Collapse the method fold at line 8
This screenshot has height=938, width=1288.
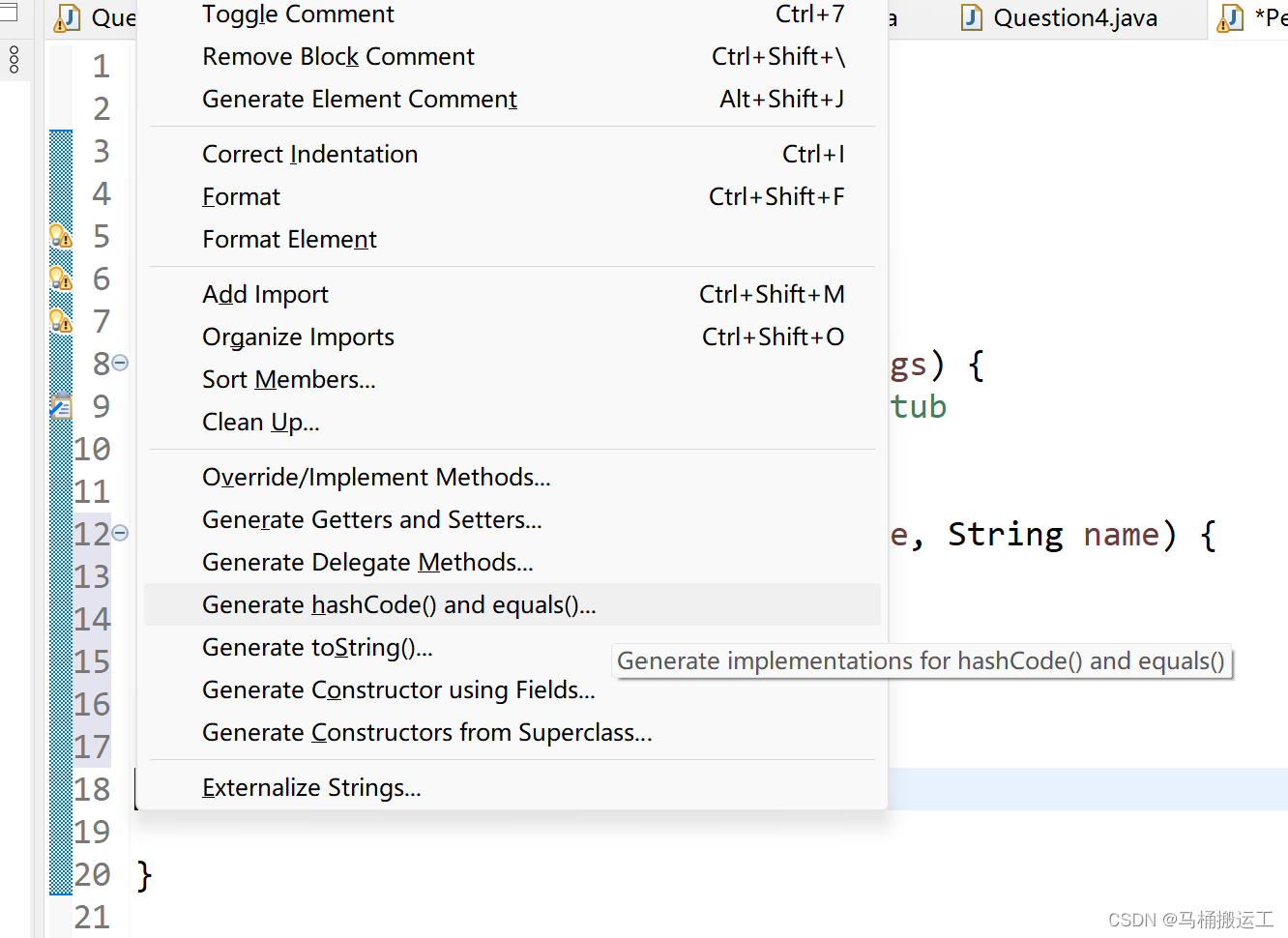(x=120, y=363)
